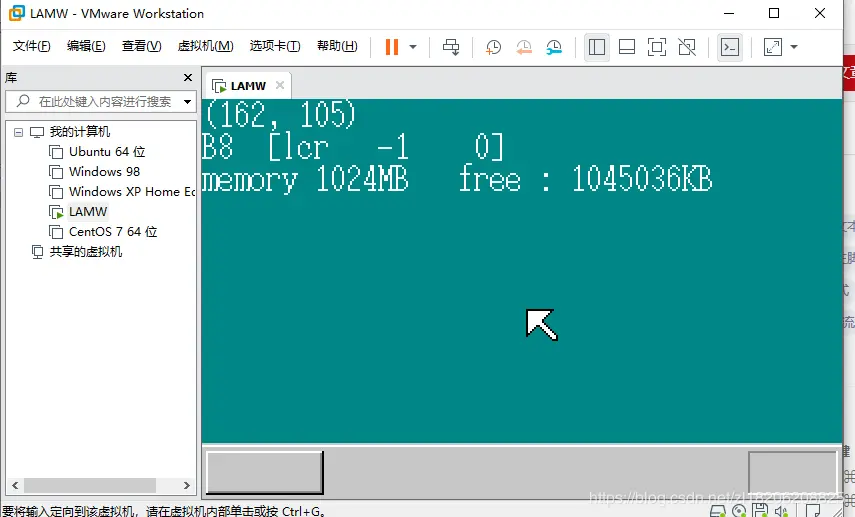Screen dimensions: 855x517
Task: Open the stretch display dropdown arrow
Action: pos(794,47)
